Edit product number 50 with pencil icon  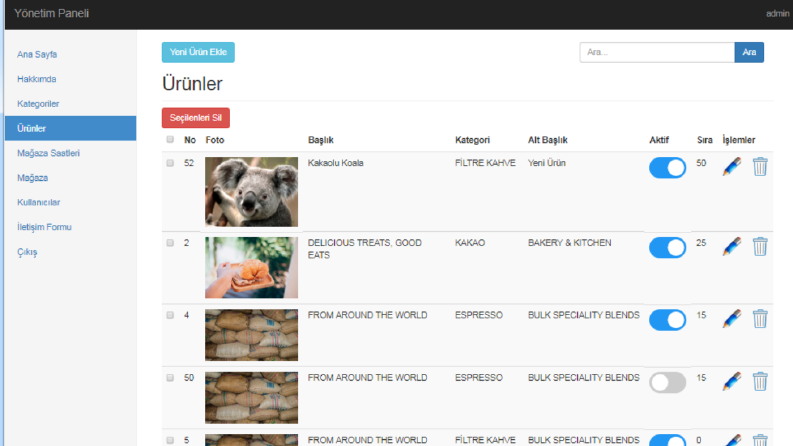[x=732, y=381]
